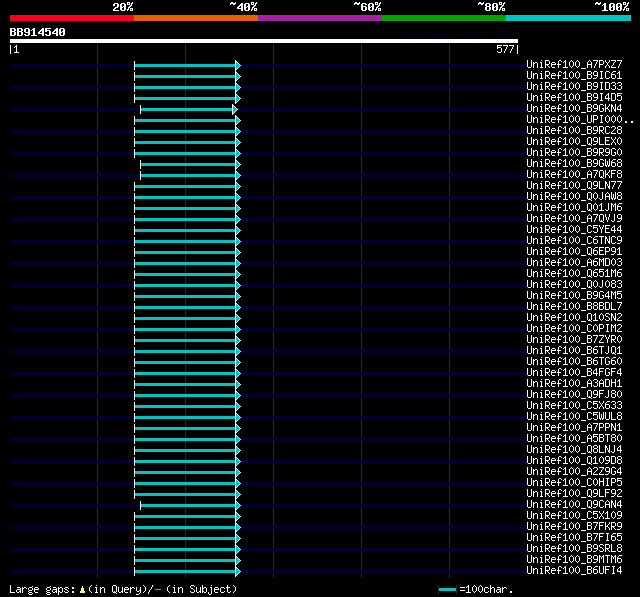Viewport: 640px width, 597px height.
Task: Select hit label UniRef100_A7QVJ9
Action: point(574,219)
